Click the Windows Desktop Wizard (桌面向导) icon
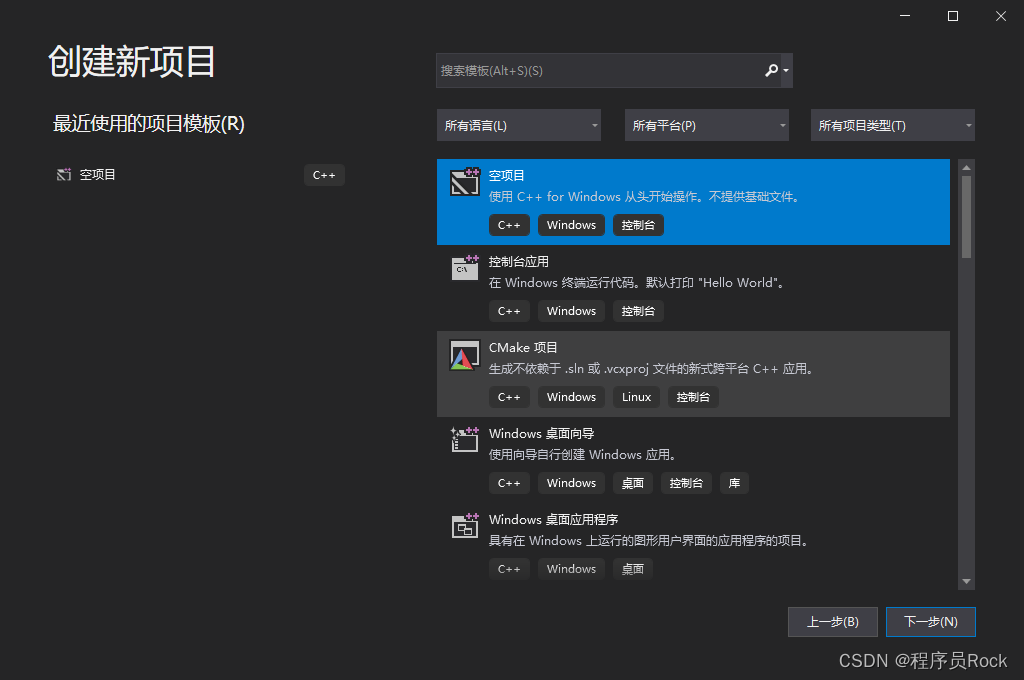The height and width of the screenshot is (680, 1024). (465, 440)
